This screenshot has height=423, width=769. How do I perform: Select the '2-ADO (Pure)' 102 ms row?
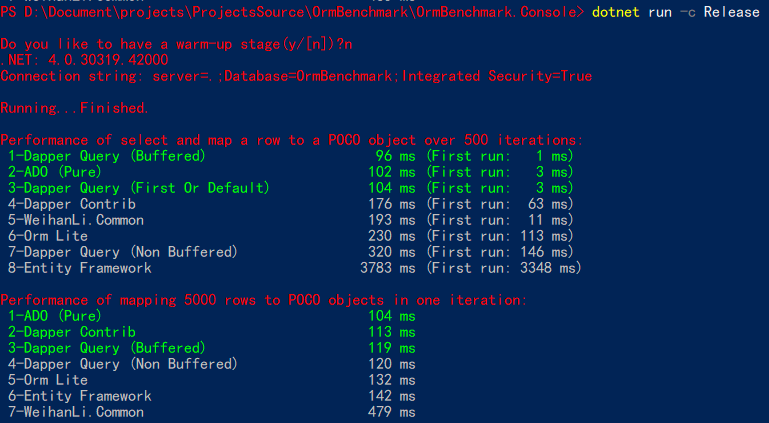(290, 172)
